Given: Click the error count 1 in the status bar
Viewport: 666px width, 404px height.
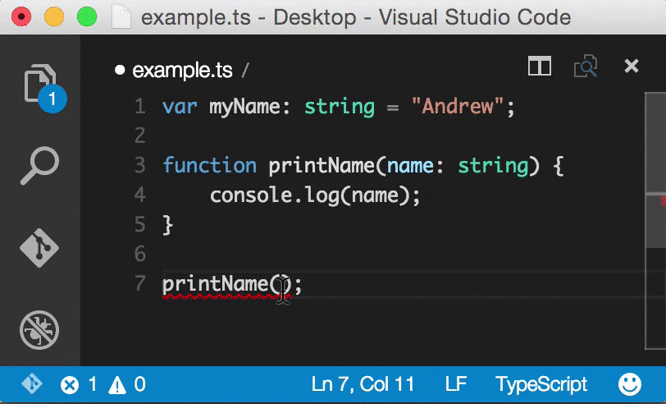Looking at the screenshot, I should (93, 384).
